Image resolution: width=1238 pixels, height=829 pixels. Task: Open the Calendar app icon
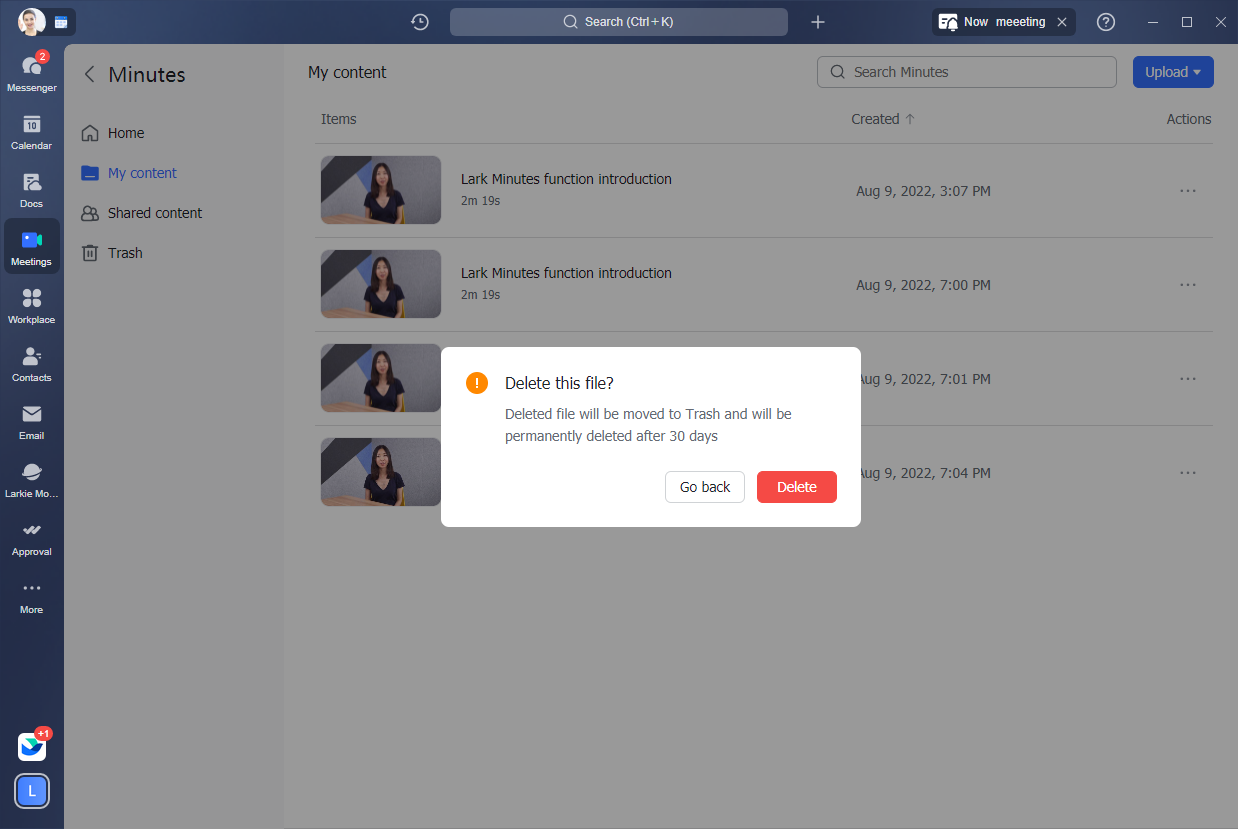(x=31, y=130)
